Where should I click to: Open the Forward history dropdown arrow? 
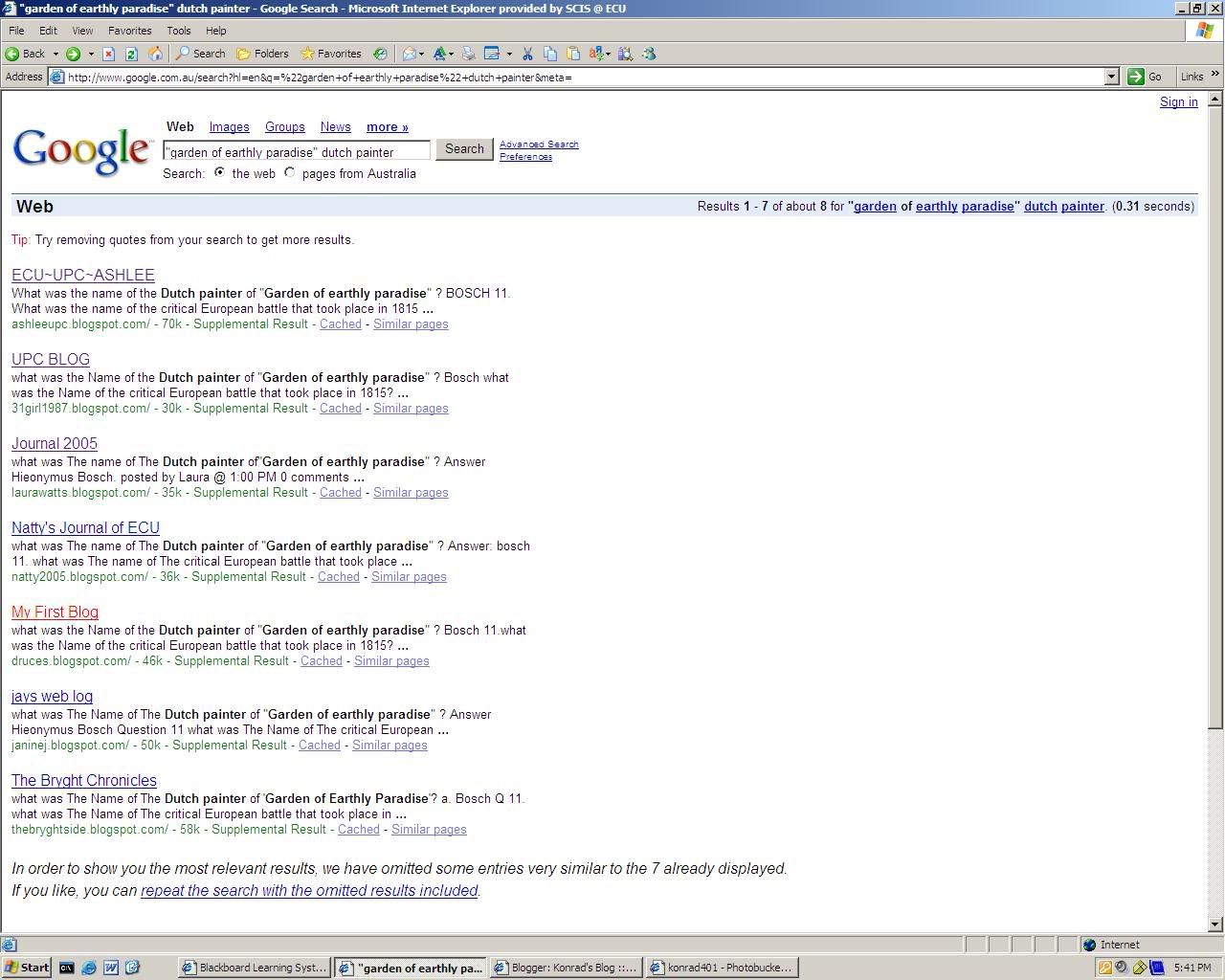91,54
